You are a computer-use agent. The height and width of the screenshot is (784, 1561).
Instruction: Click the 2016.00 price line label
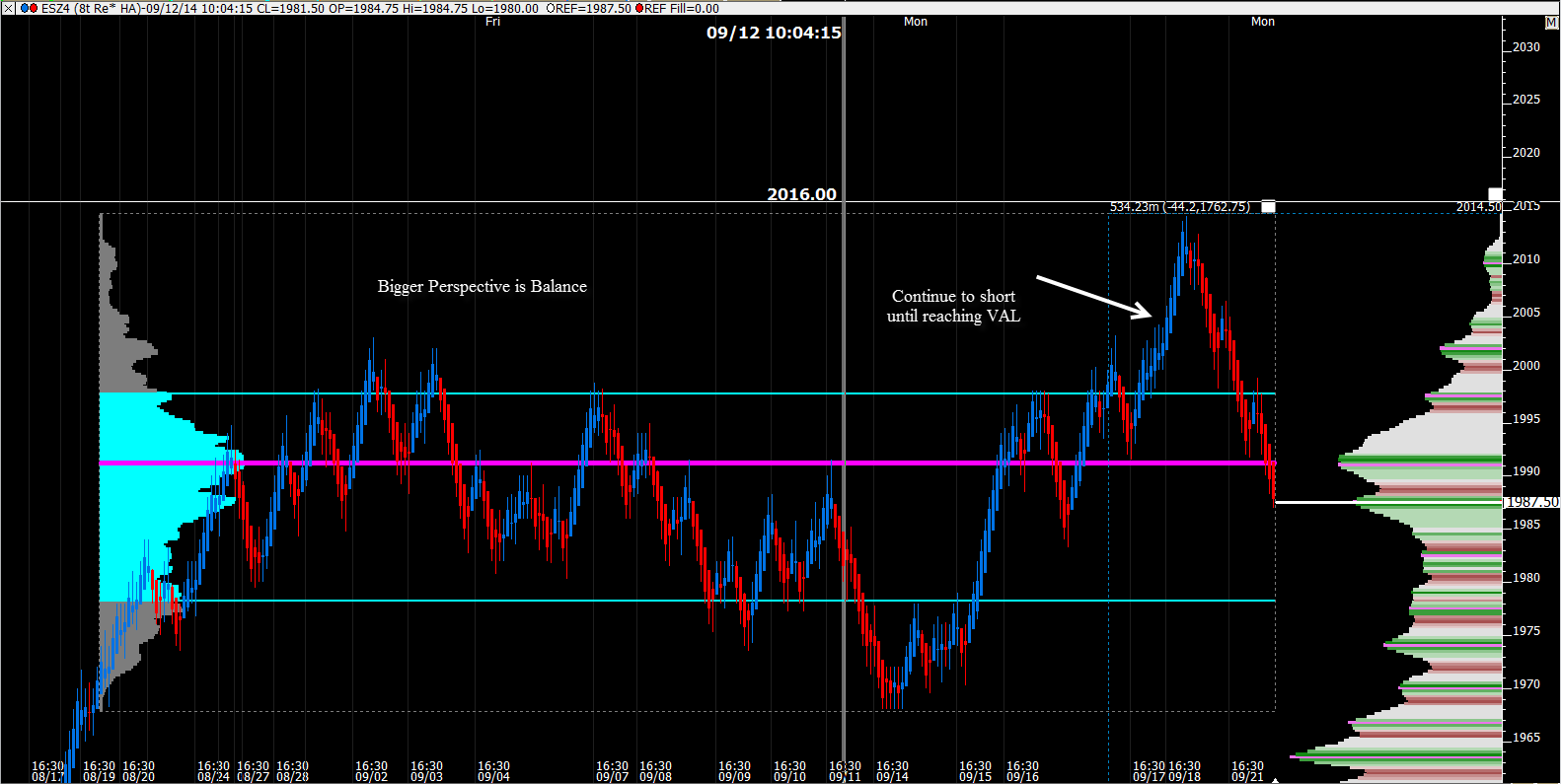[x=801, y=194]
